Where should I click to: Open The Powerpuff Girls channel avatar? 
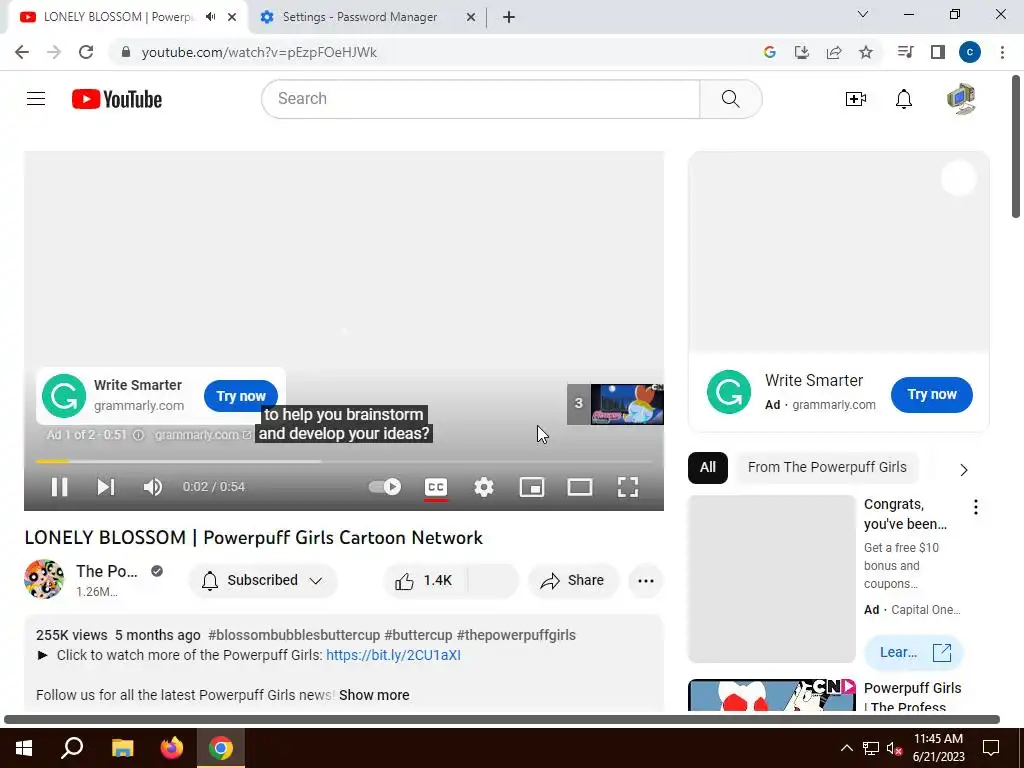pos(44,579)
